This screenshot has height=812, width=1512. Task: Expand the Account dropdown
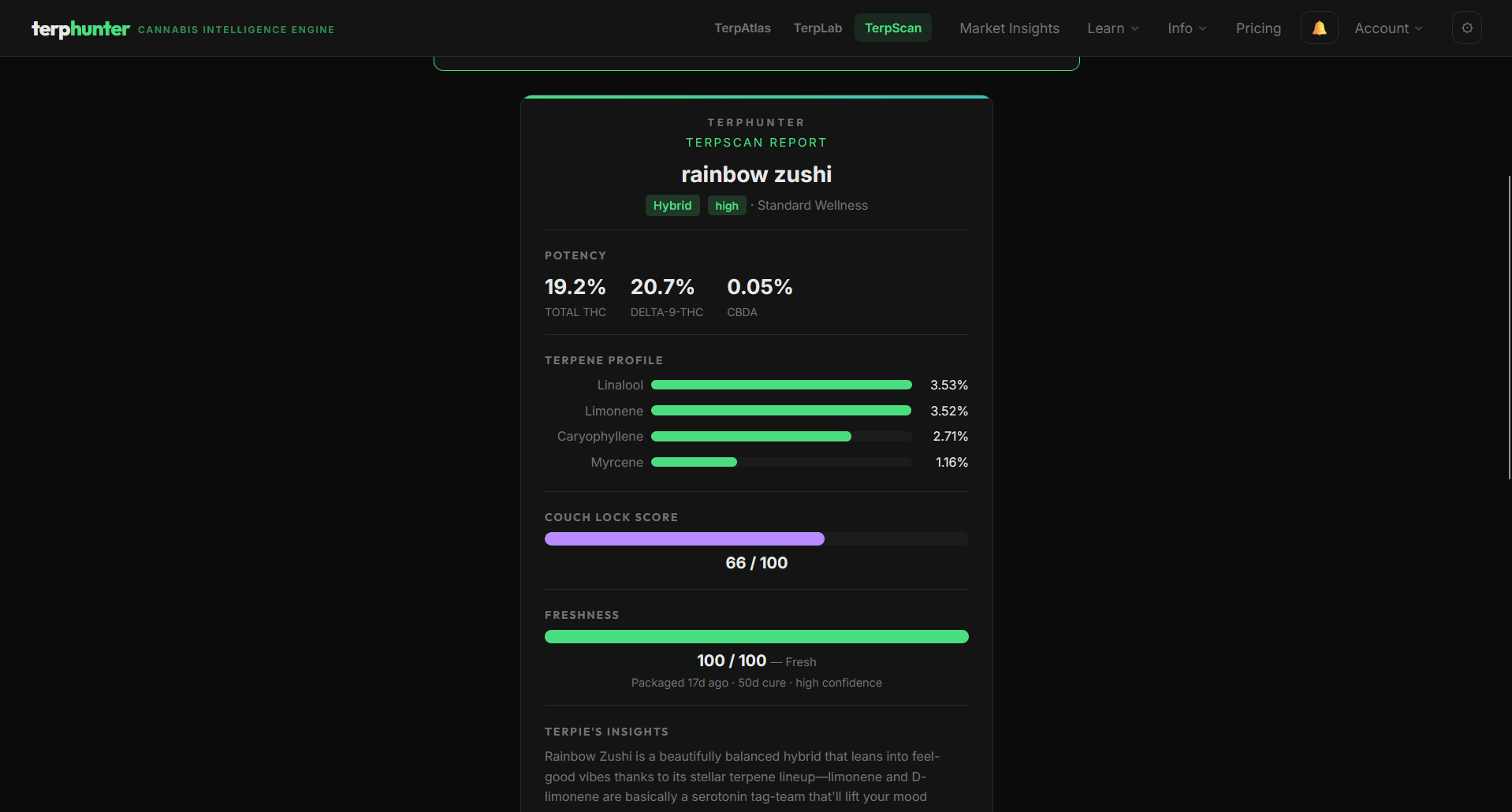tap(1387, 28)
